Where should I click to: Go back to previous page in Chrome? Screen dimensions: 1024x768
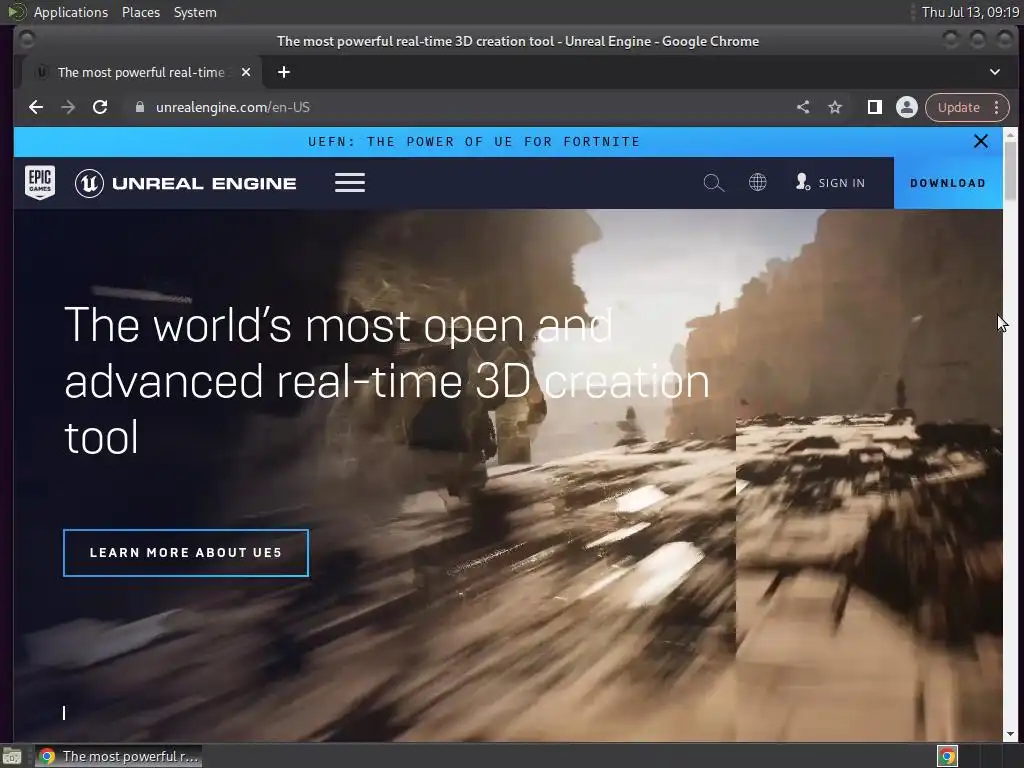pos(36,107)
